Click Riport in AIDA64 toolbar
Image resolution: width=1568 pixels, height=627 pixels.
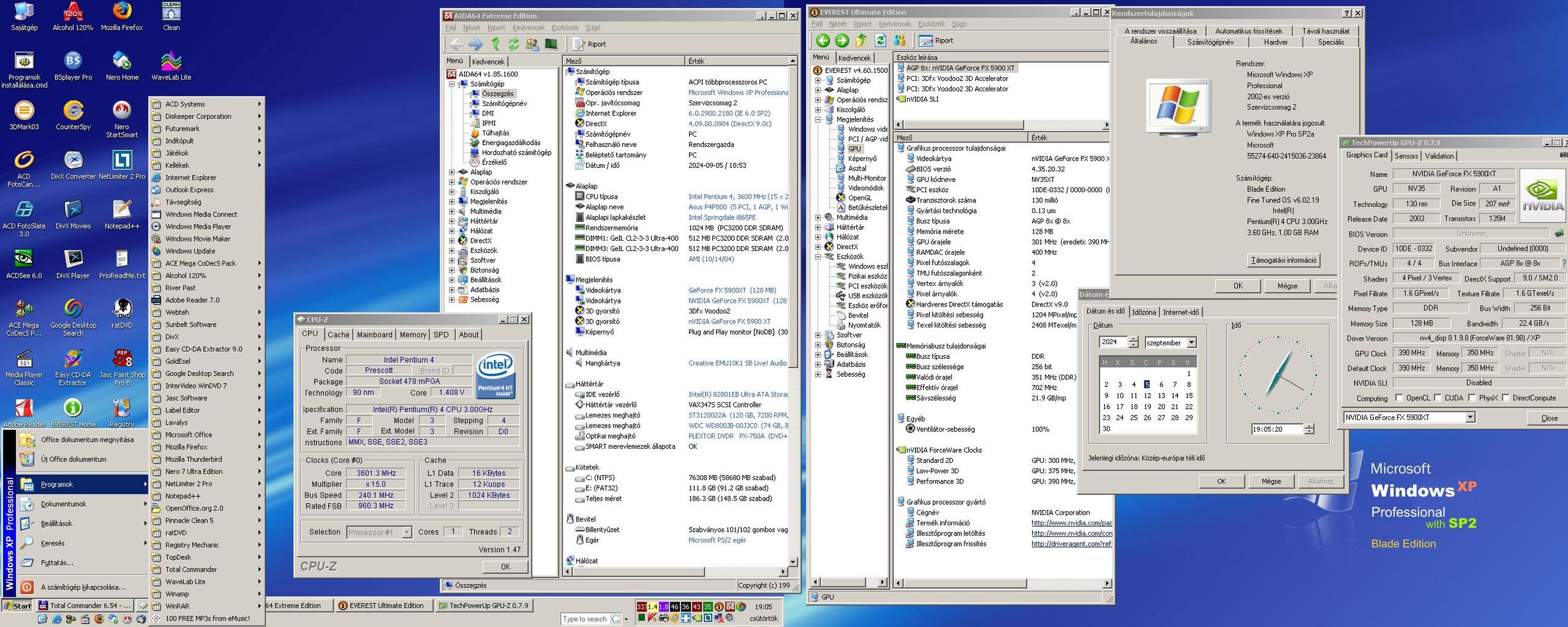coord(590,44)
